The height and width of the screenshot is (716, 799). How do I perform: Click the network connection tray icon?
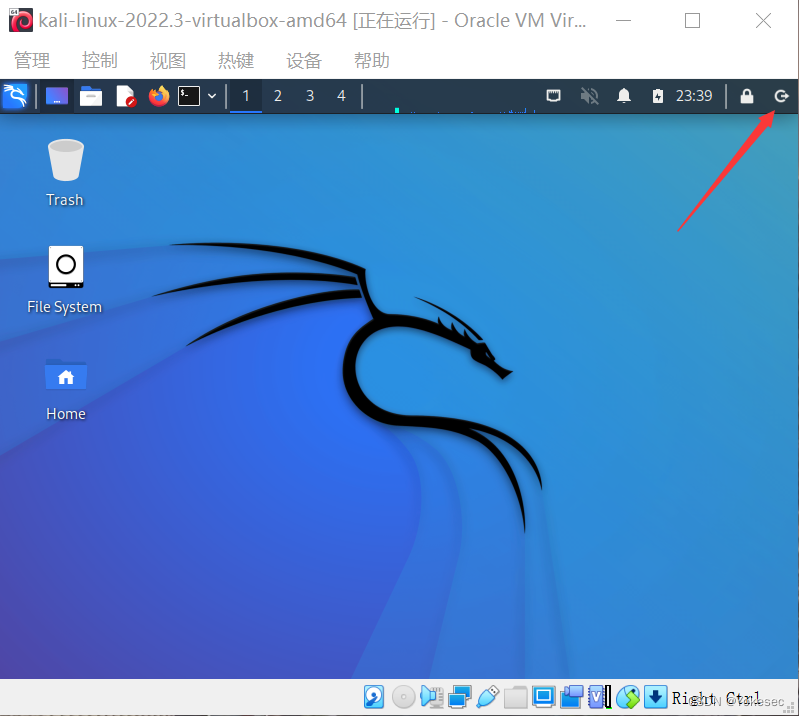click(x=553, y=96)
